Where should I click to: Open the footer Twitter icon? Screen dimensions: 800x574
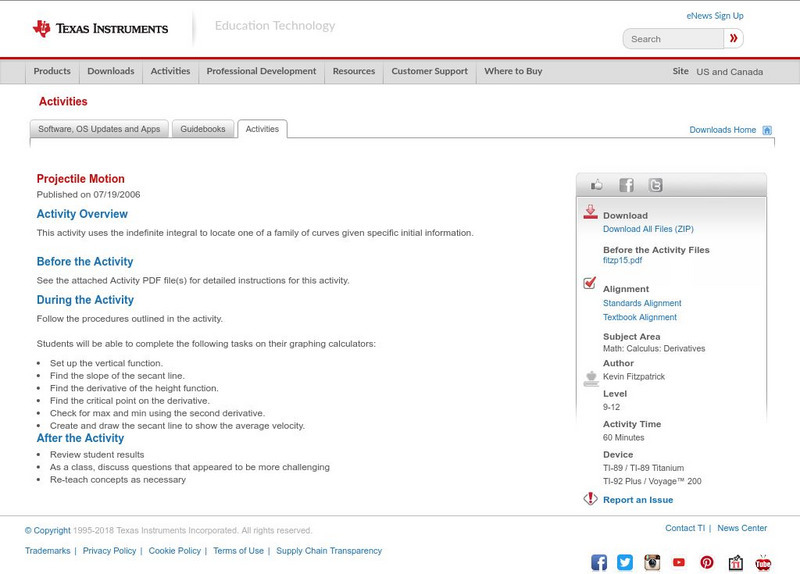[x=625, y=562]
